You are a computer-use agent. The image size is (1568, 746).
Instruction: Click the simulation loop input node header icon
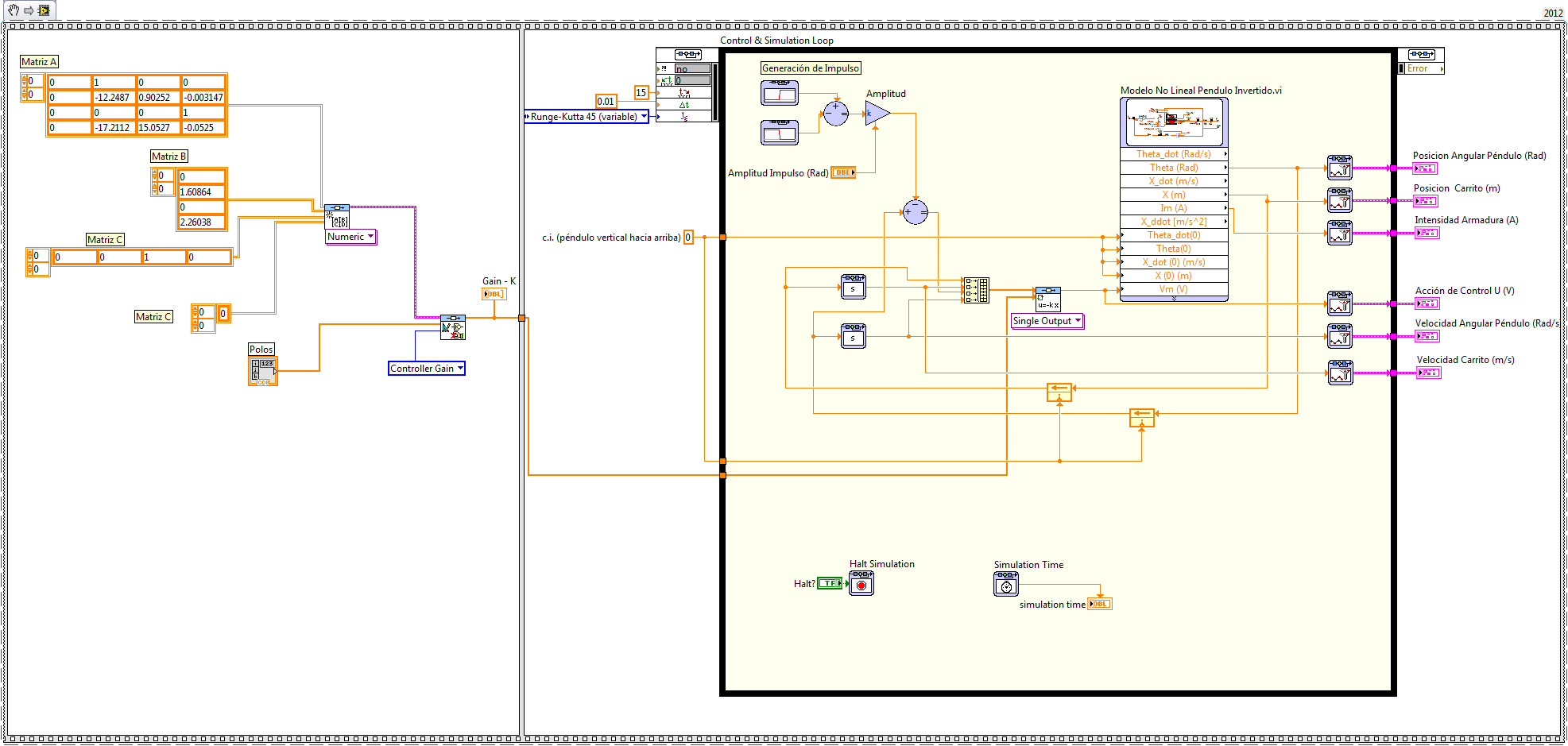point(687,54)
